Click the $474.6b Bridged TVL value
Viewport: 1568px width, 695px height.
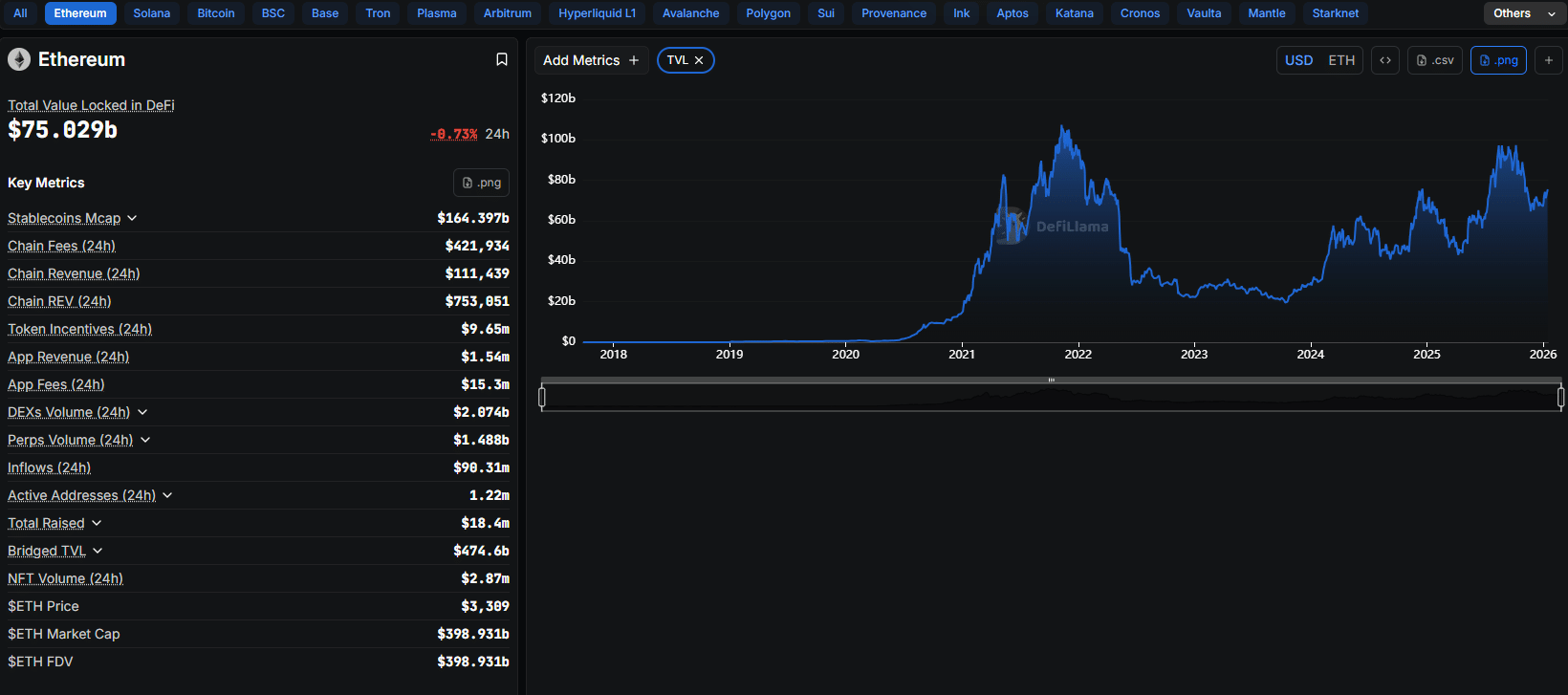(x=481, y=551)
